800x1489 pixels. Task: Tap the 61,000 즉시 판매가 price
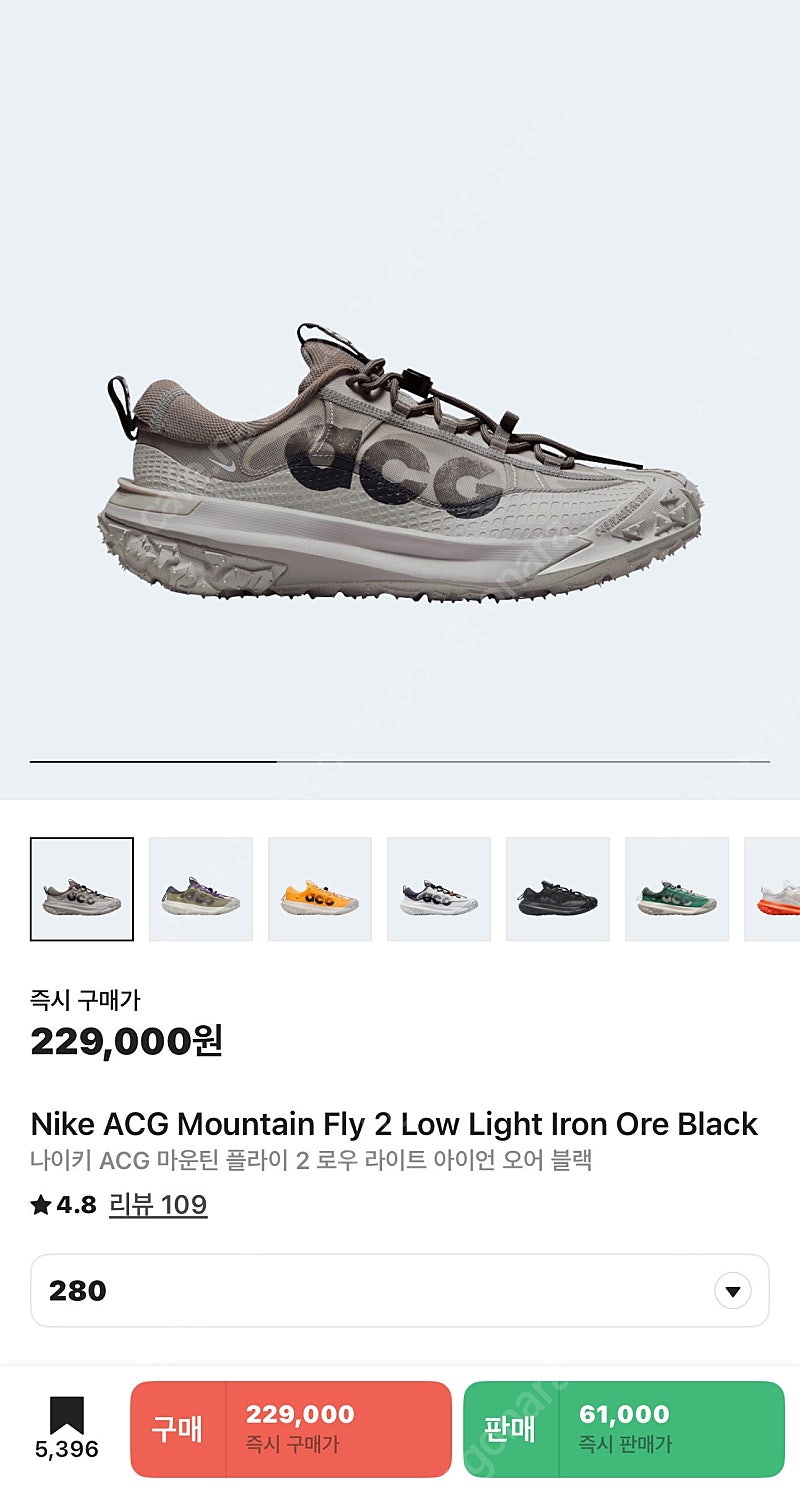click(626, 1428)
